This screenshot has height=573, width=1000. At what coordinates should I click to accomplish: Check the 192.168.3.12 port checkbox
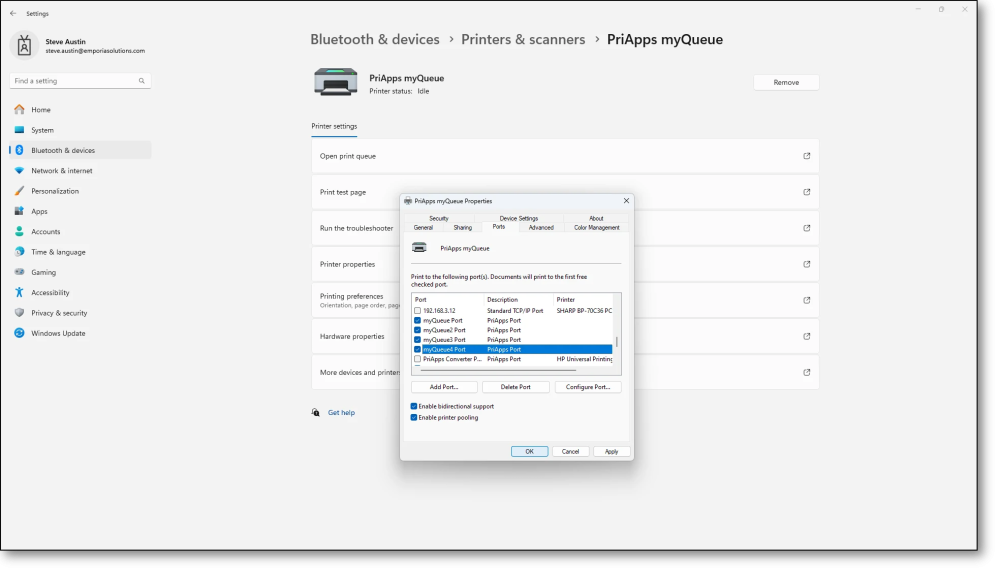[x=418, y=311]
